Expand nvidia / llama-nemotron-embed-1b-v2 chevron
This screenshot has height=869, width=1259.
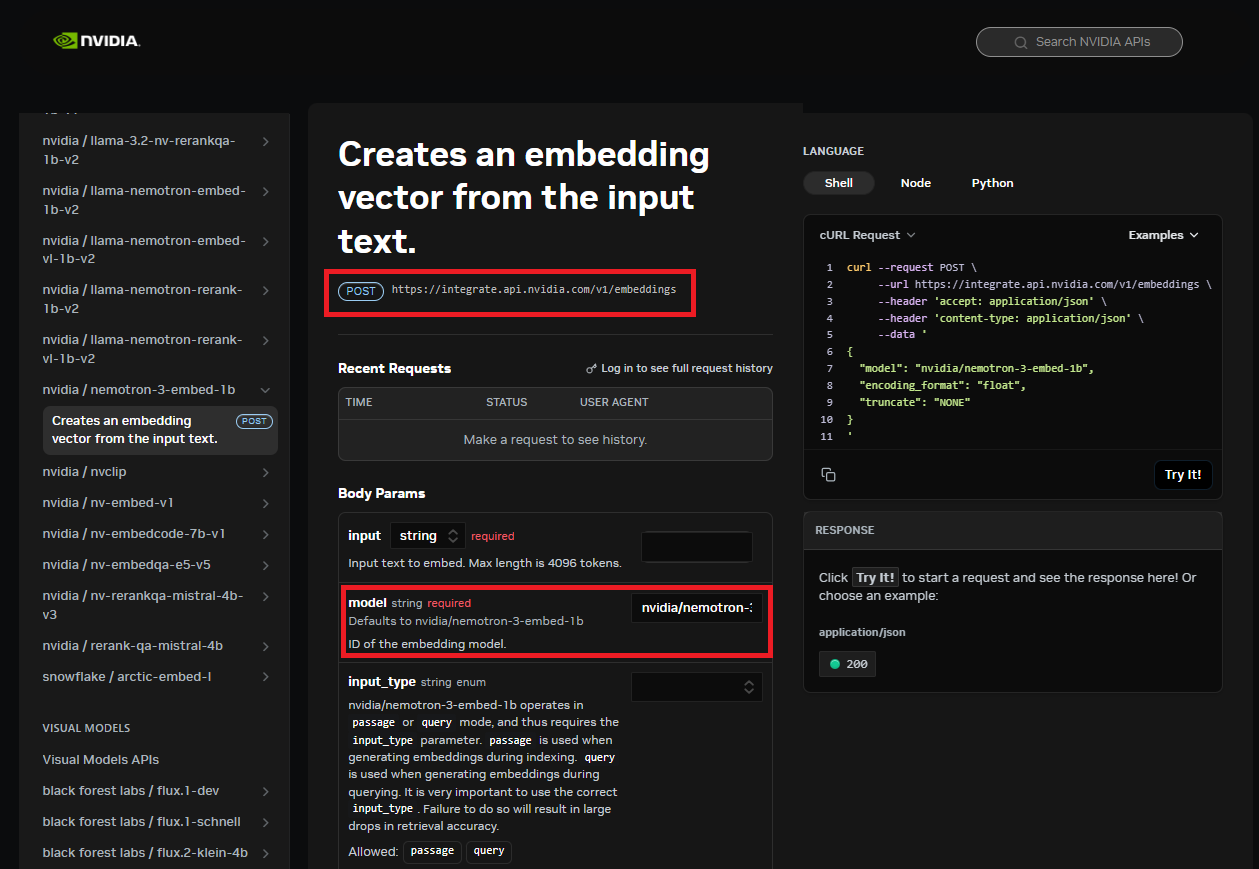click(266, 191)
